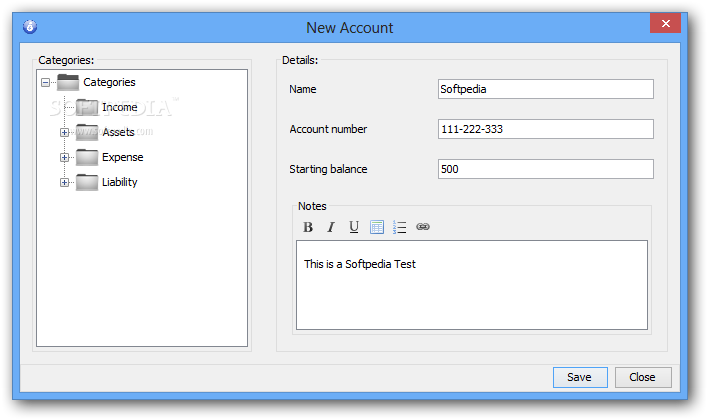
Task: Expand the Expense category node
Action: coord(64,157)
